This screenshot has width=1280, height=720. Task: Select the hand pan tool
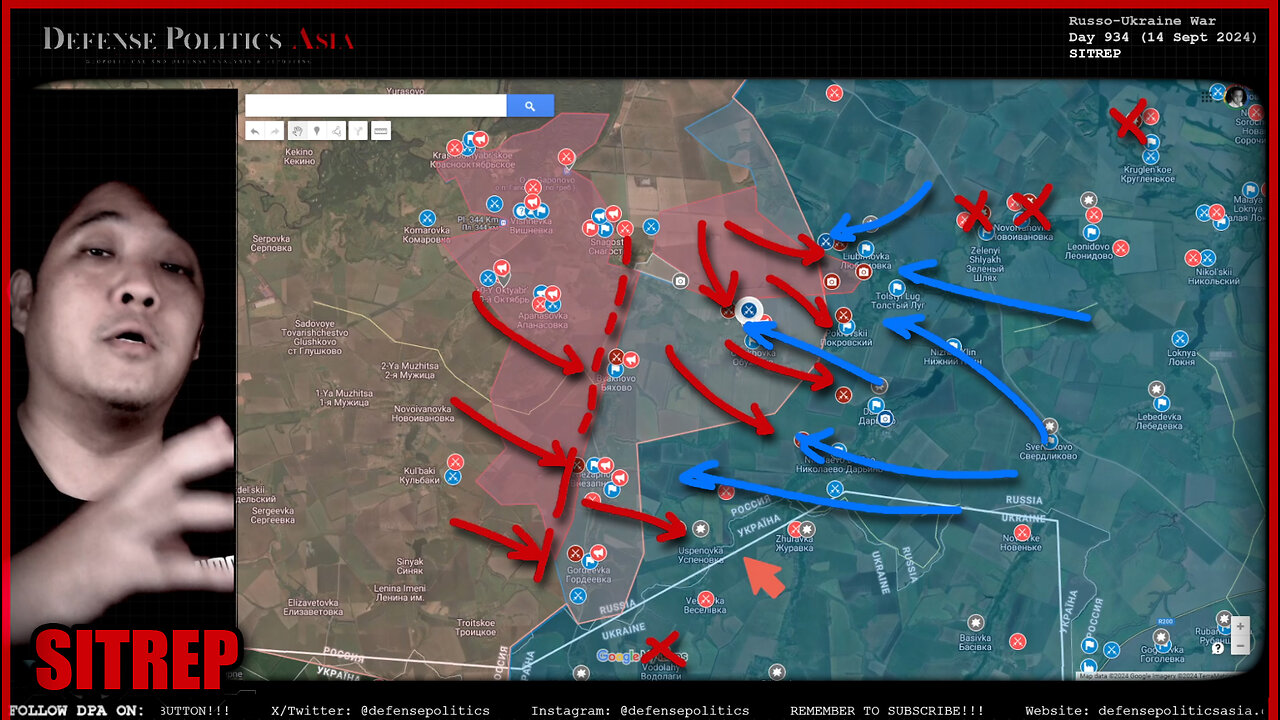click(x=297, y=131)
